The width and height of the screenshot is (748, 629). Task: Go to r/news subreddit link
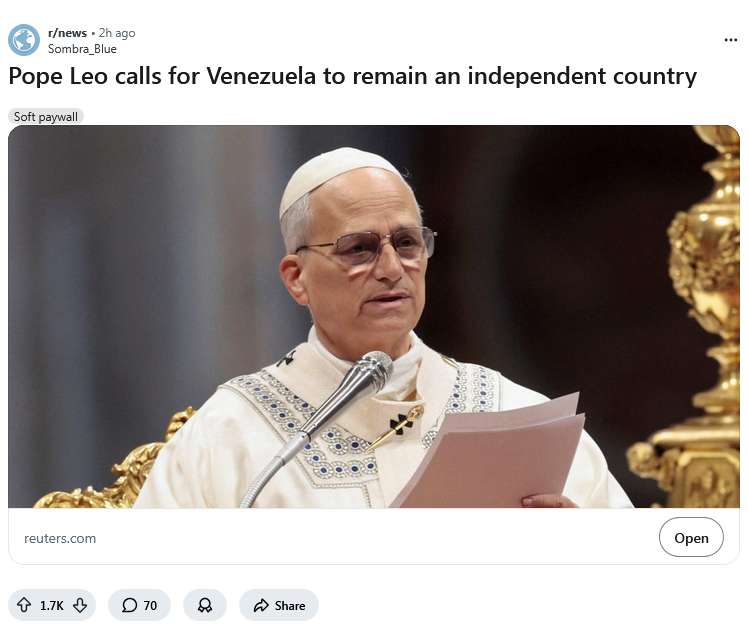click(67, 33)
